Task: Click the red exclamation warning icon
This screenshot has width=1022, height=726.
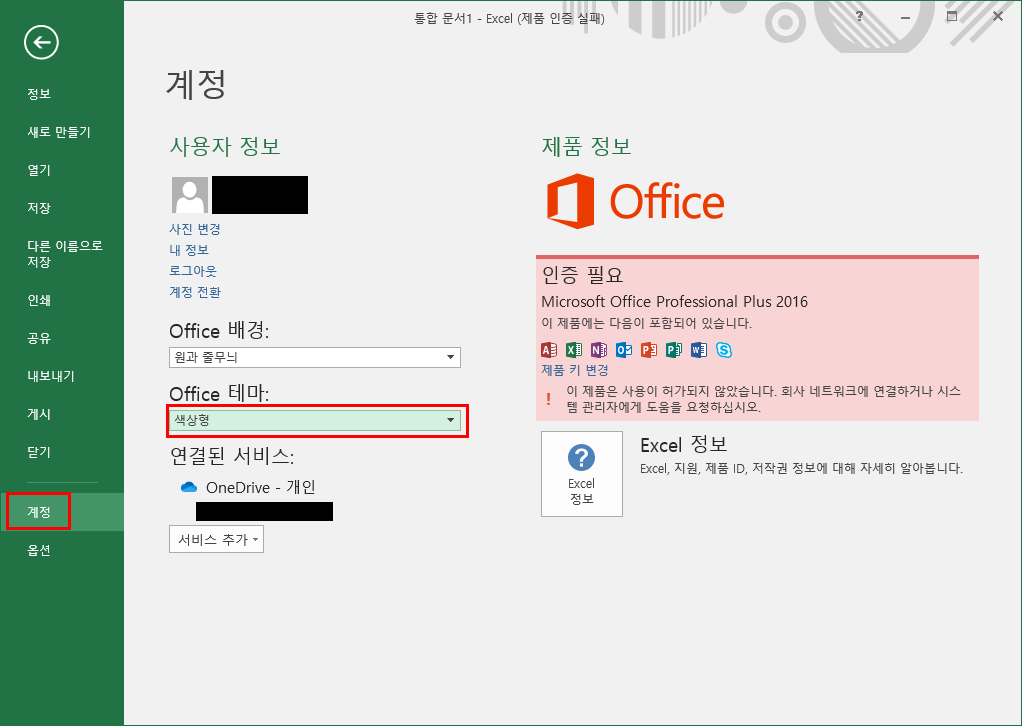Action: point(548,399)
